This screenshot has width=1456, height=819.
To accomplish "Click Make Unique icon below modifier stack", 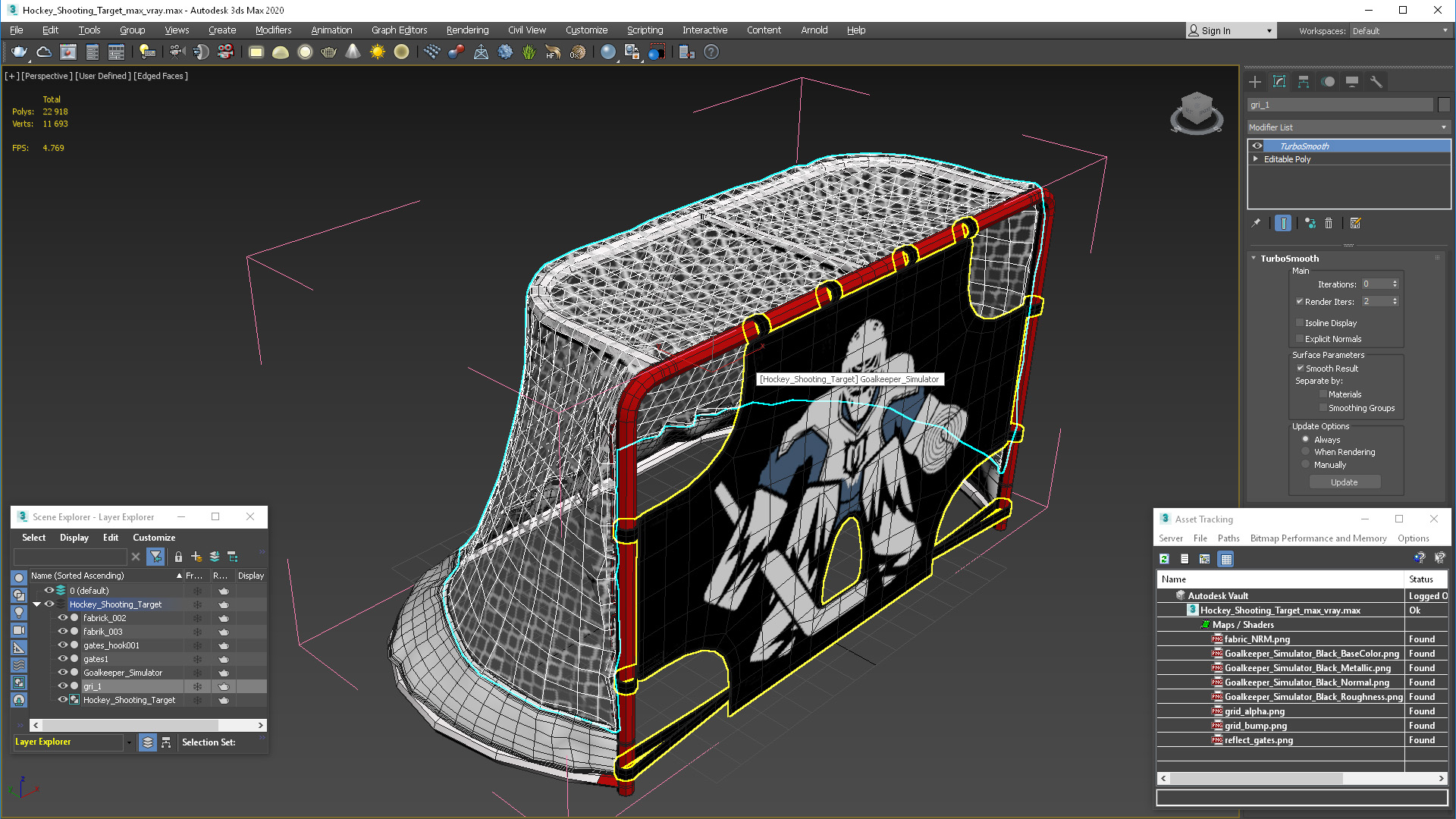I will click(x=1310, y=223).
